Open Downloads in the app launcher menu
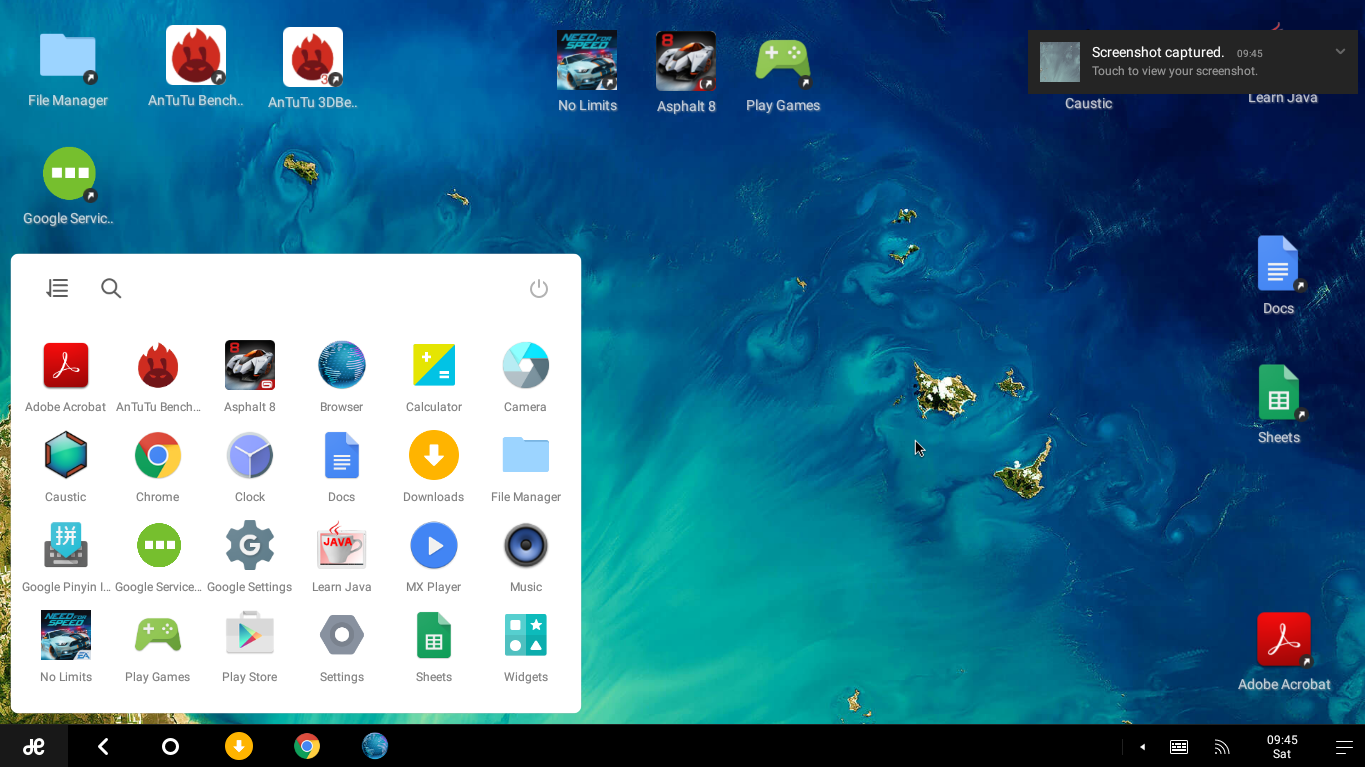Screen dimensions: 1365x767 434,456
